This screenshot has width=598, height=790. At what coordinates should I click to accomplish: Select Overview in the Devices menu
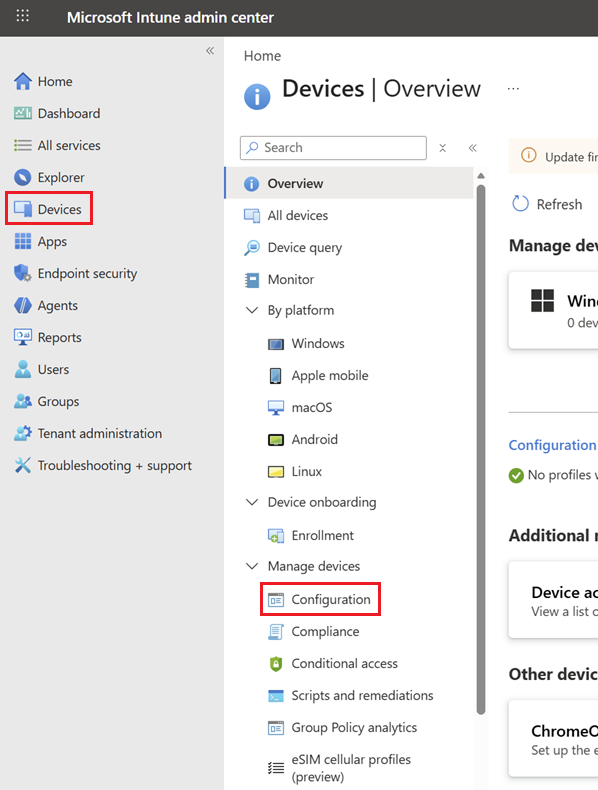(x=349, y=183)
